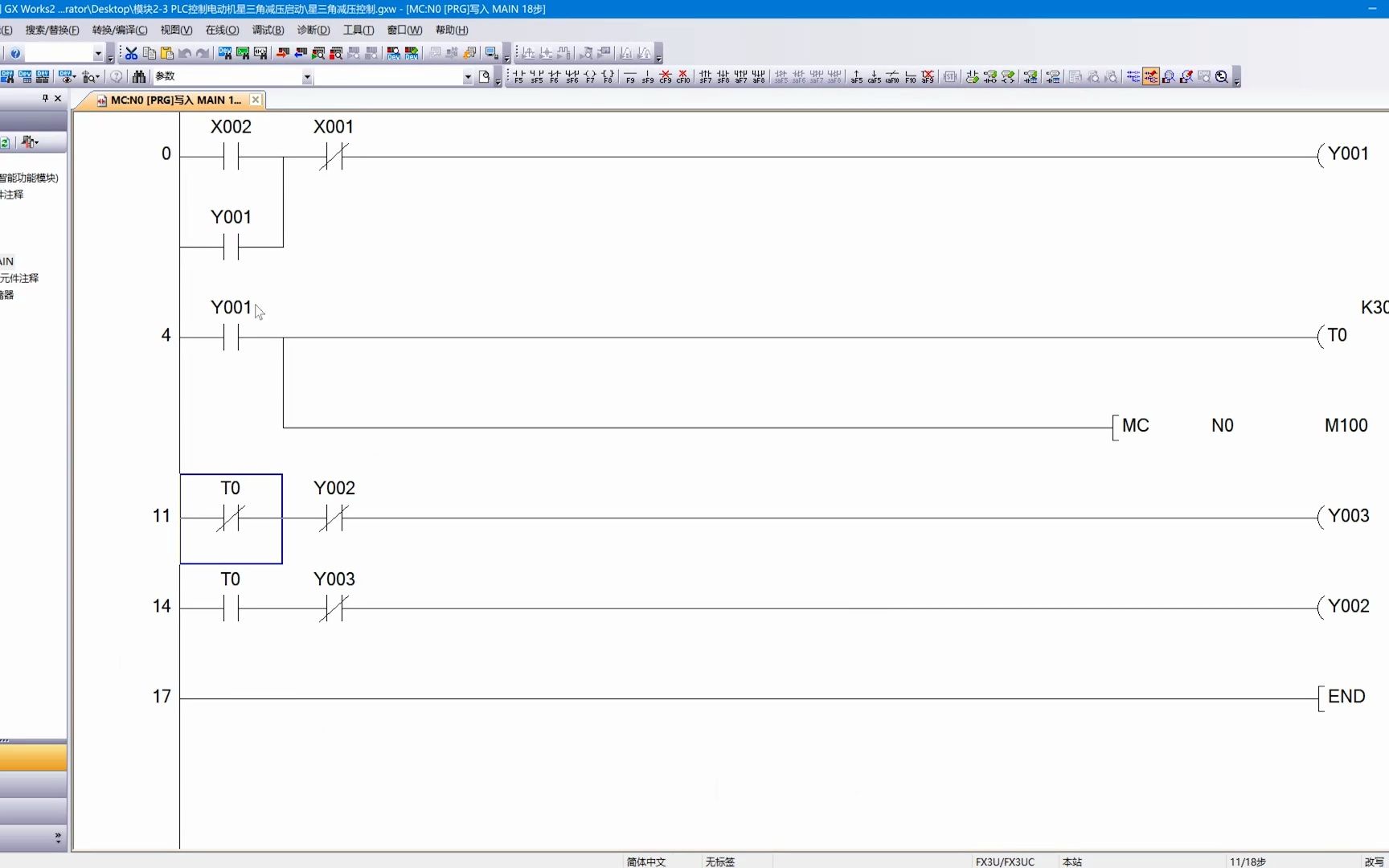The height and width of the screenshot is (868, 1389).
Task: Draw vertical line with sF9 icon
Action: point(648,76)
